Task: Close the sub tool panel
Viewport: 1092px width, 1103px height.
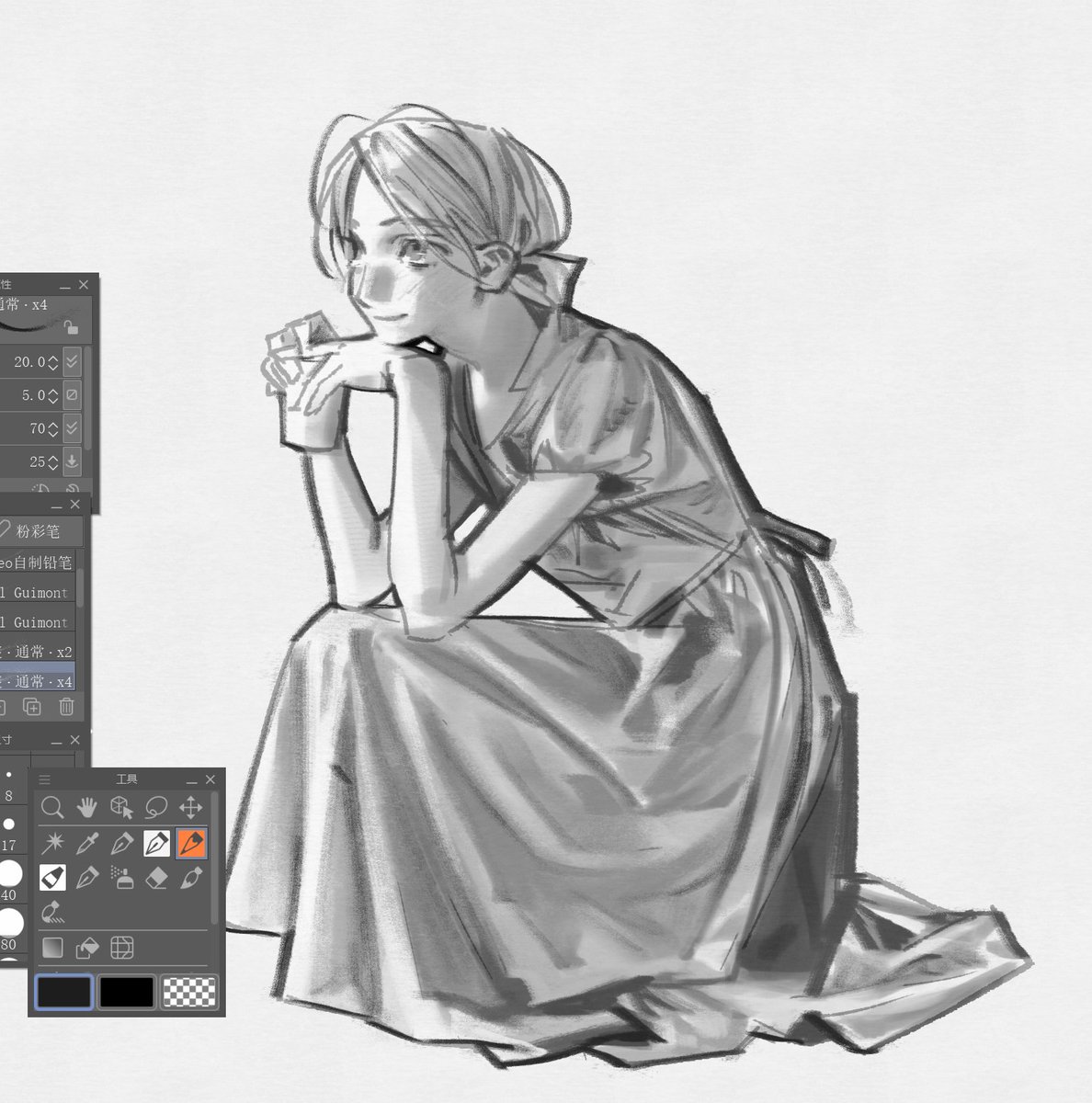Action: 75,505
